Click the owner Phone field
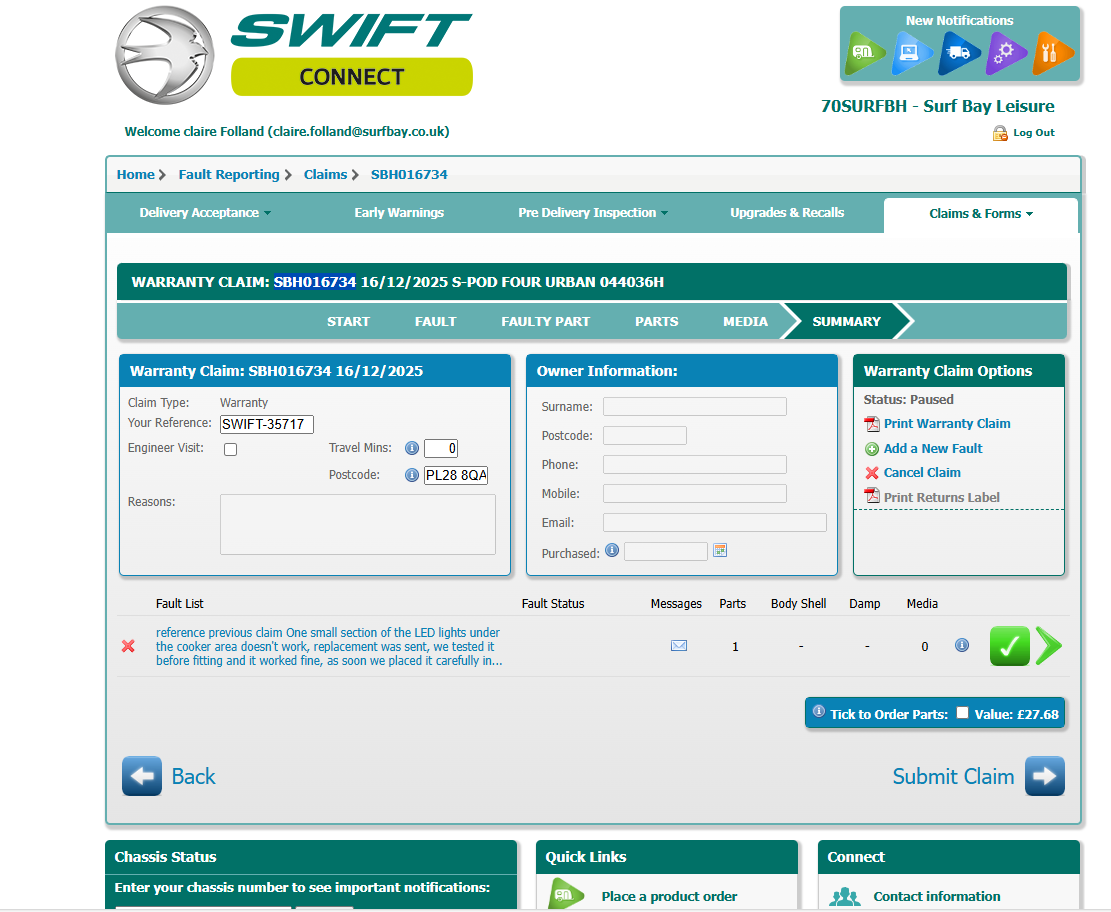 694,465
